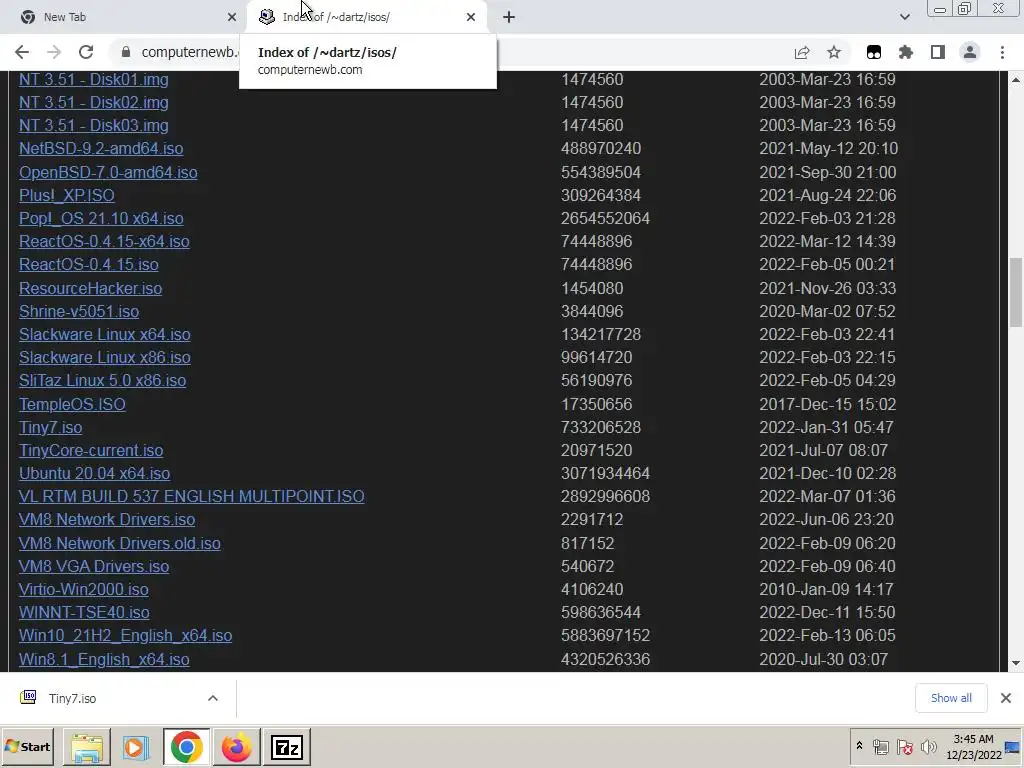1024x768 pixels.
Task: Click VM8 VGA Drivers.iso link
Action: tap(94, 566)
